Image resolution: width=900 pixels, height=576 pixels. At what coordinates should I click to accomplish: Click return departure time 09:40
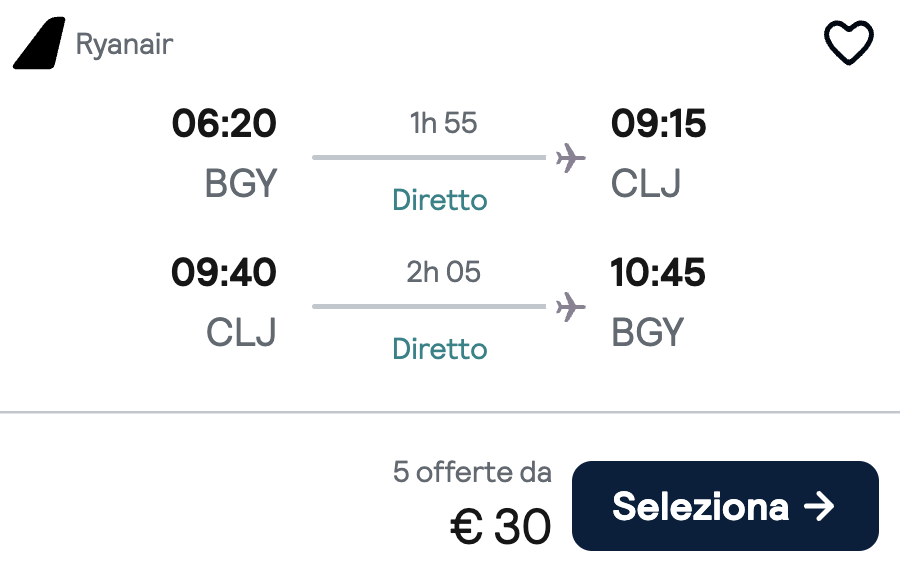point(224,272)
